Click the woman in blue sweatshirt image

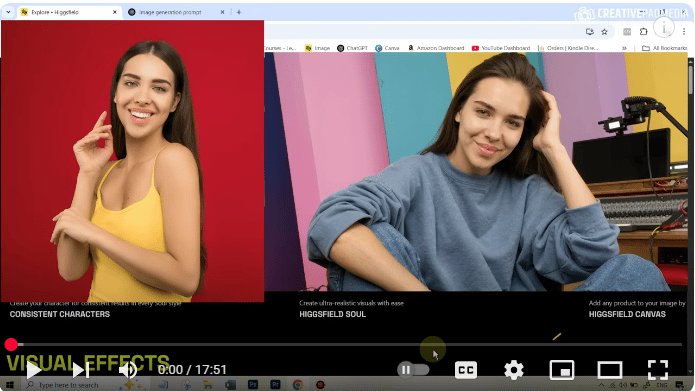click(x=476, y=172)
